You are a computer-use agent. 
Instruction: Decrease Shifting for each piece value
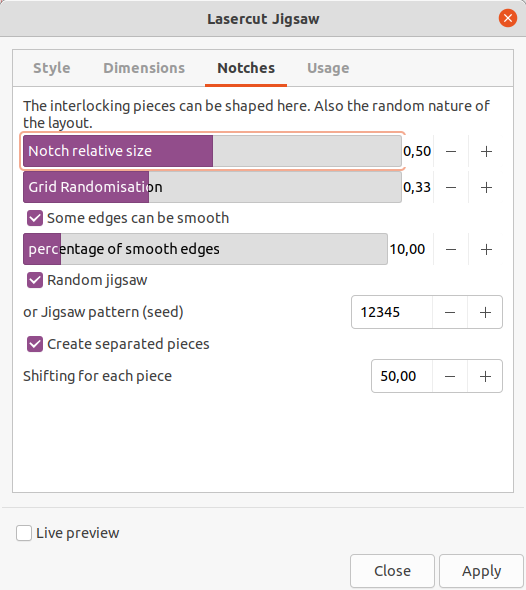point(450,376)
